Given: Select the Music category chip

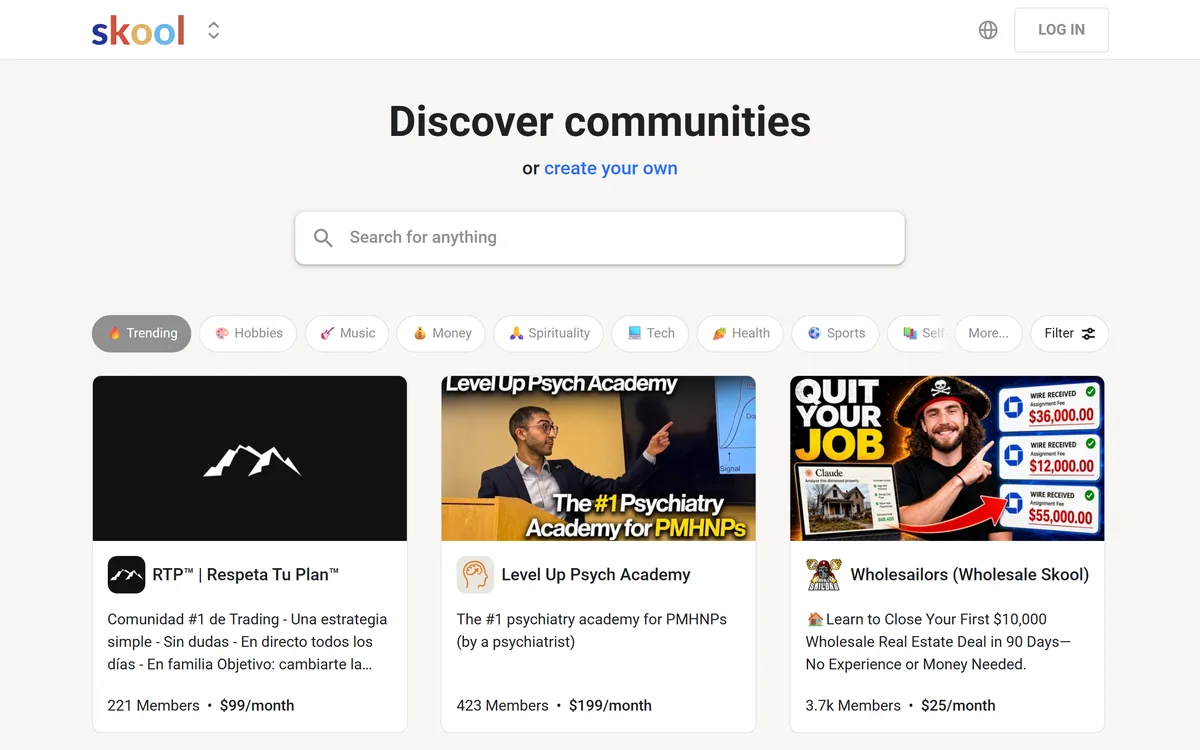Looking at the screenshot, I should coord(347,333).
